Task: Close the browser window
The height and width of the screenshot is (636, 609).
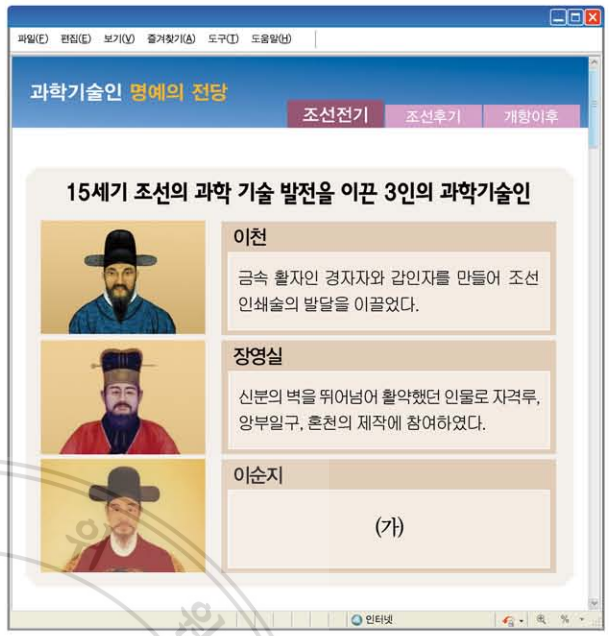Action: (593, 17)
